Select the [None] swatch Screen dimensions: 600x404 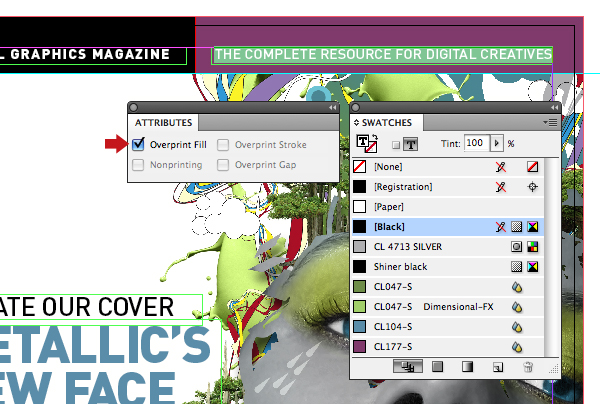pos(448,167)
